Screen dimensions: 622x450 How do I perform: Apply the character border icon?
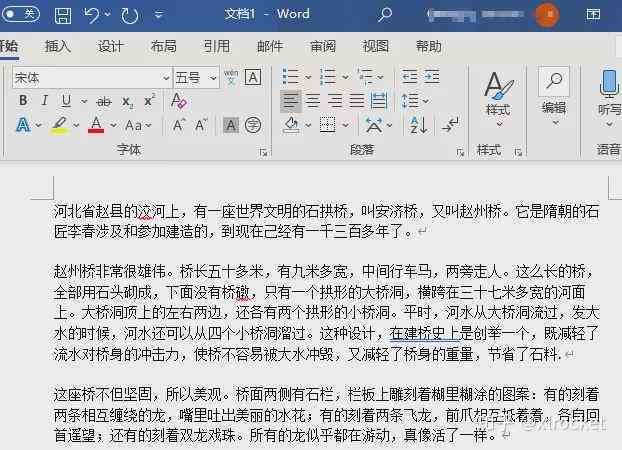(x=253, y=77)
